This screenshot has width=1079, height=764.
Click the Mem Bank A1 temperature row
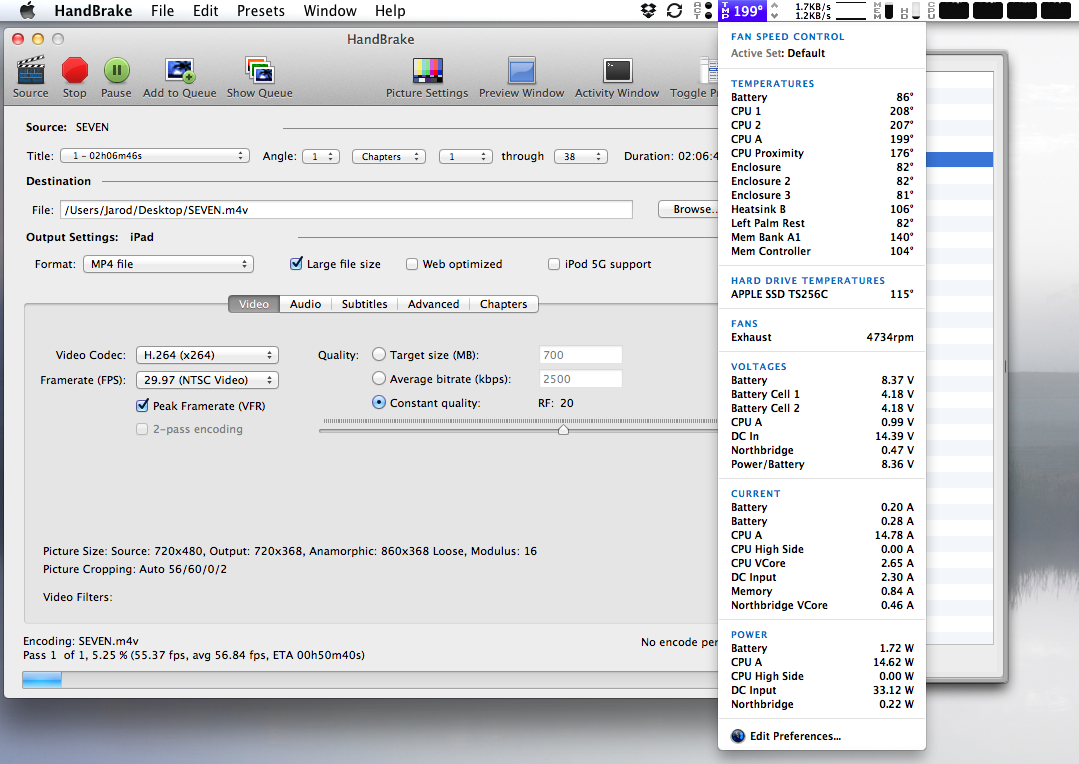point(822,237)
